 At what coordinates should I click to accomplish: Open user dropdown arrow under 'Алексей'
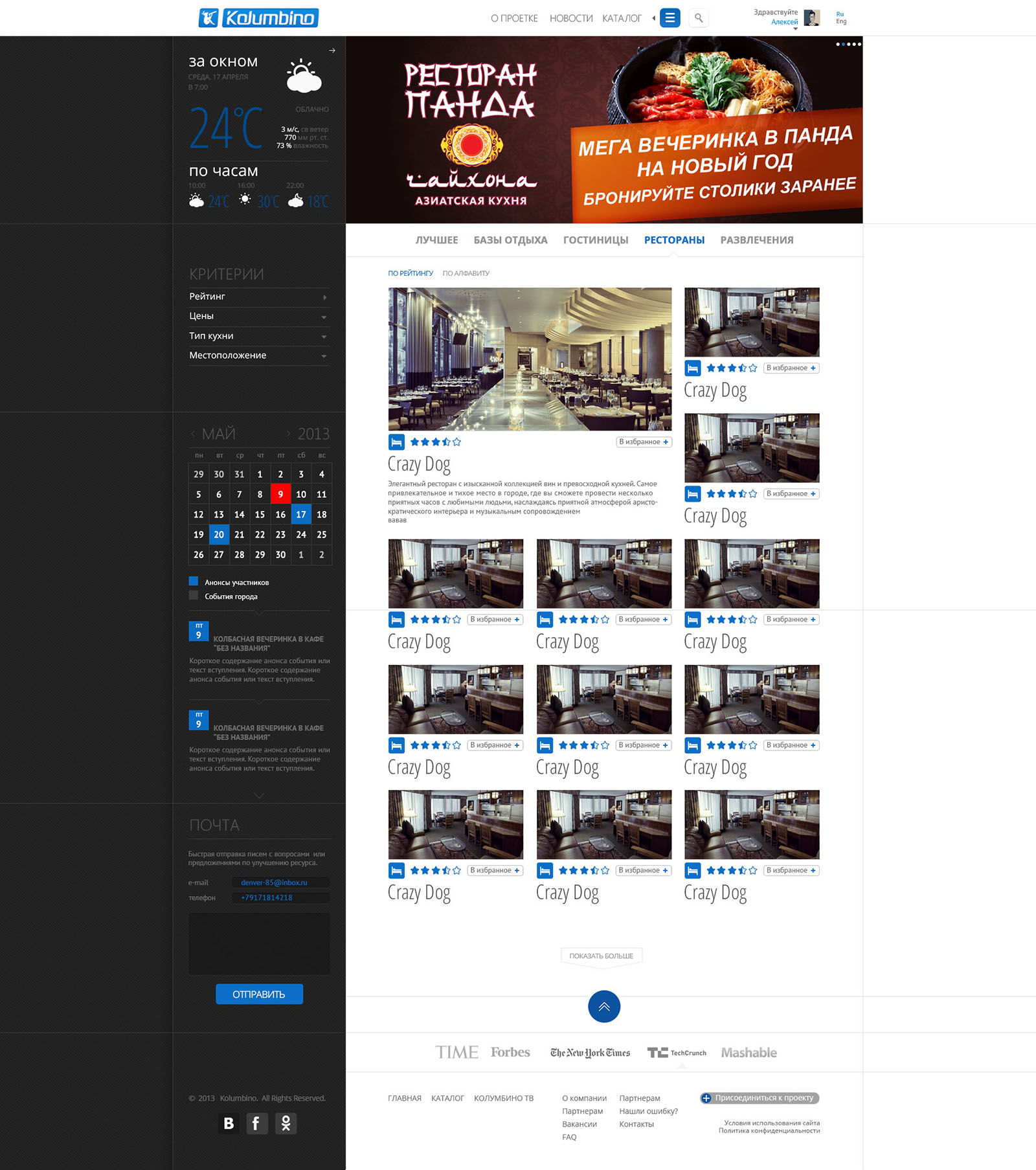coord(795,29)
